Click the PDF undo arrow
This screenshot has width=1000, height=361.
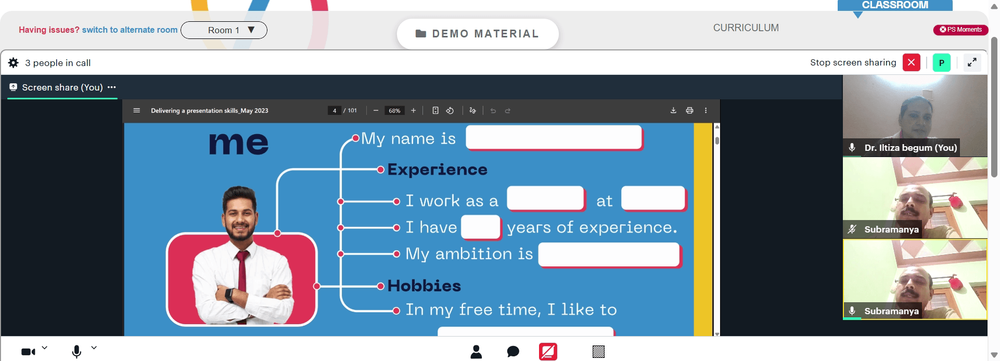coord(493,110)
